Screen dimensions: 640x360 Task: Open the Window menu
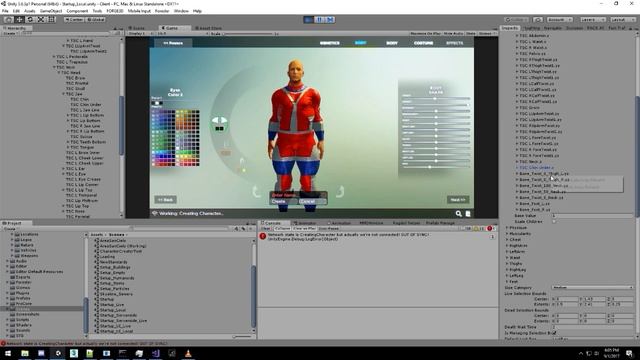coord(181,11)
